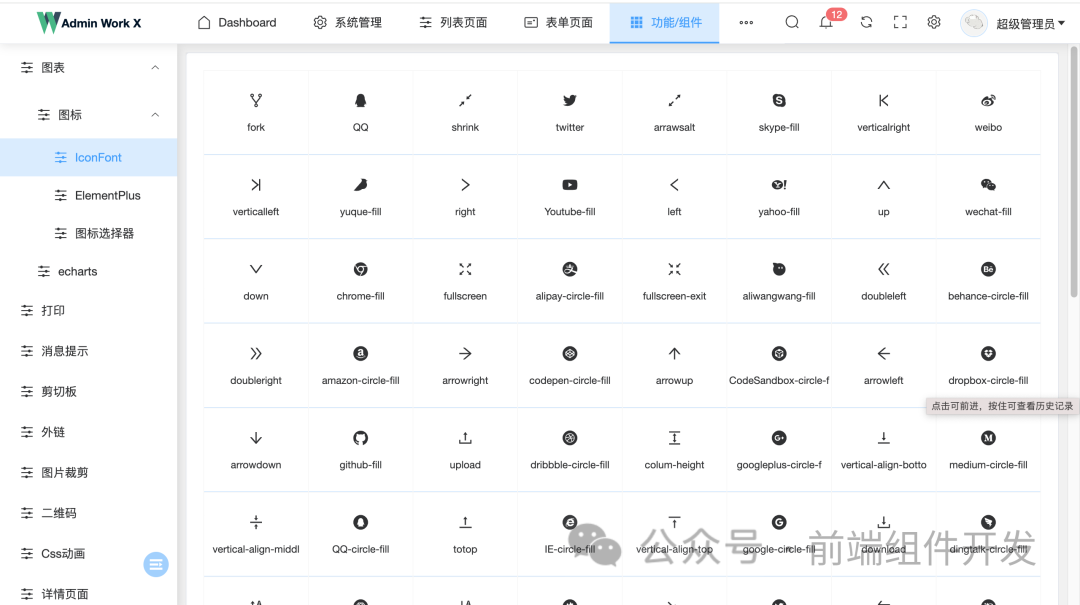Viewport: 1080px width, 605px height.
Task: Click the blue floating menu toggle button
Action: 156,564
